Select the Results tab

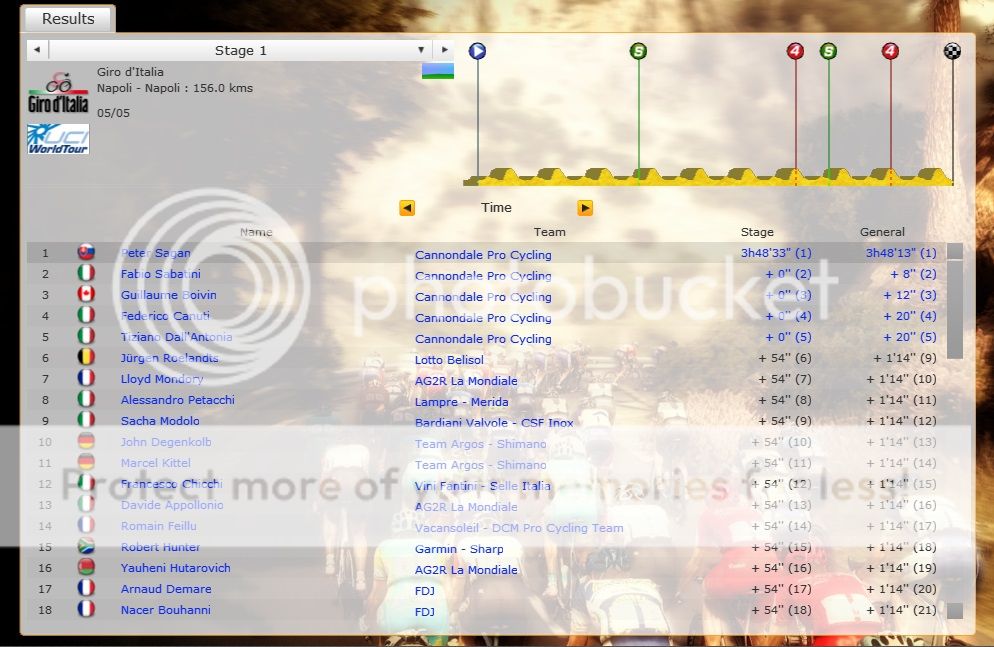[x=68, y=19]
